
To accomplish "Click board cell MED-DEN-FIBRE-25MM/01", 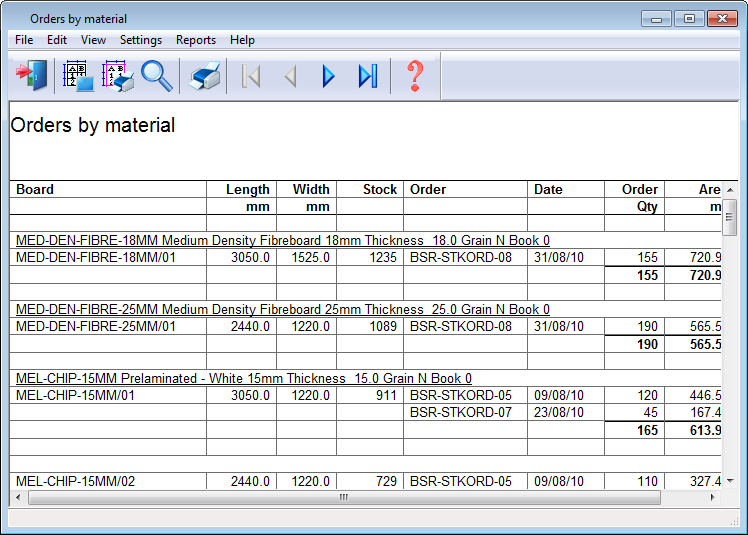I will tap(95, 326).
